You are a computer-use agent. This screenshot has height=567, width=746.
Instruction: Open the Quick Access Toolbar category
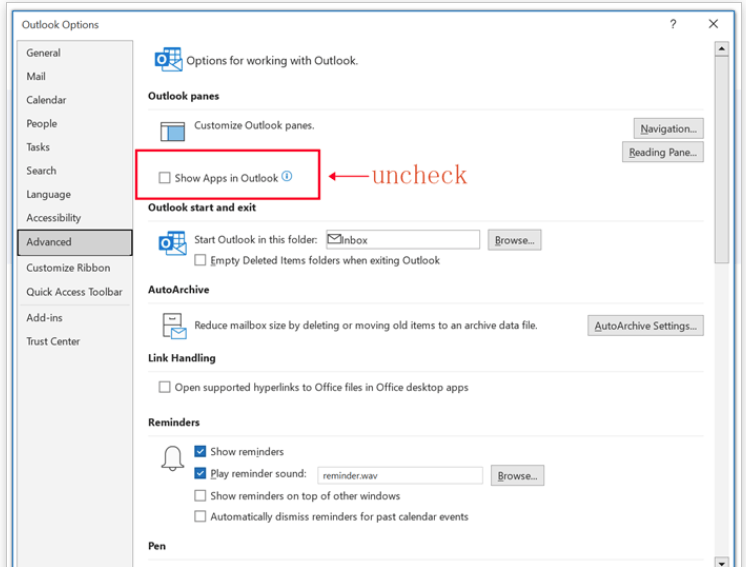[x=75, y=292]
